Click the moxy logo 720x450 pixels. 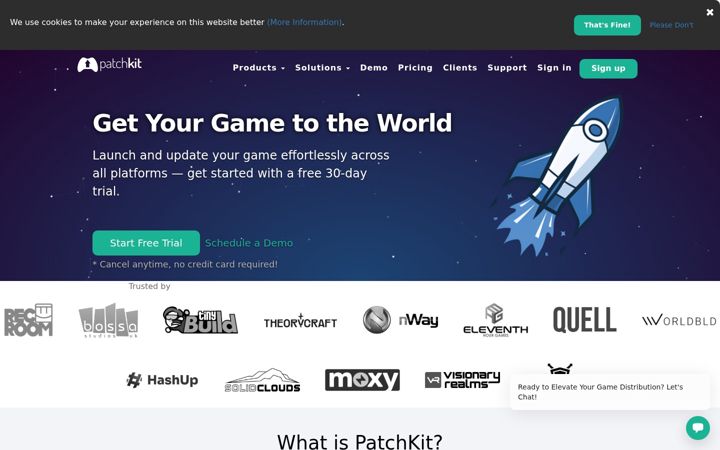coord(362,380)
